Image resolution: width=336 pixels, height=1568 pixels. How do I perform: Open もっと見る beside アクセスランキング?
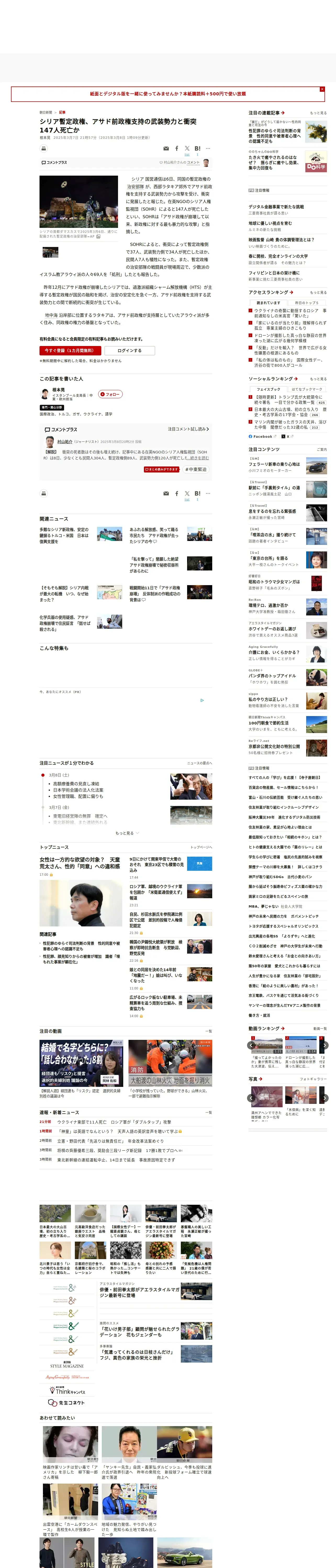[x=318, y=293]
